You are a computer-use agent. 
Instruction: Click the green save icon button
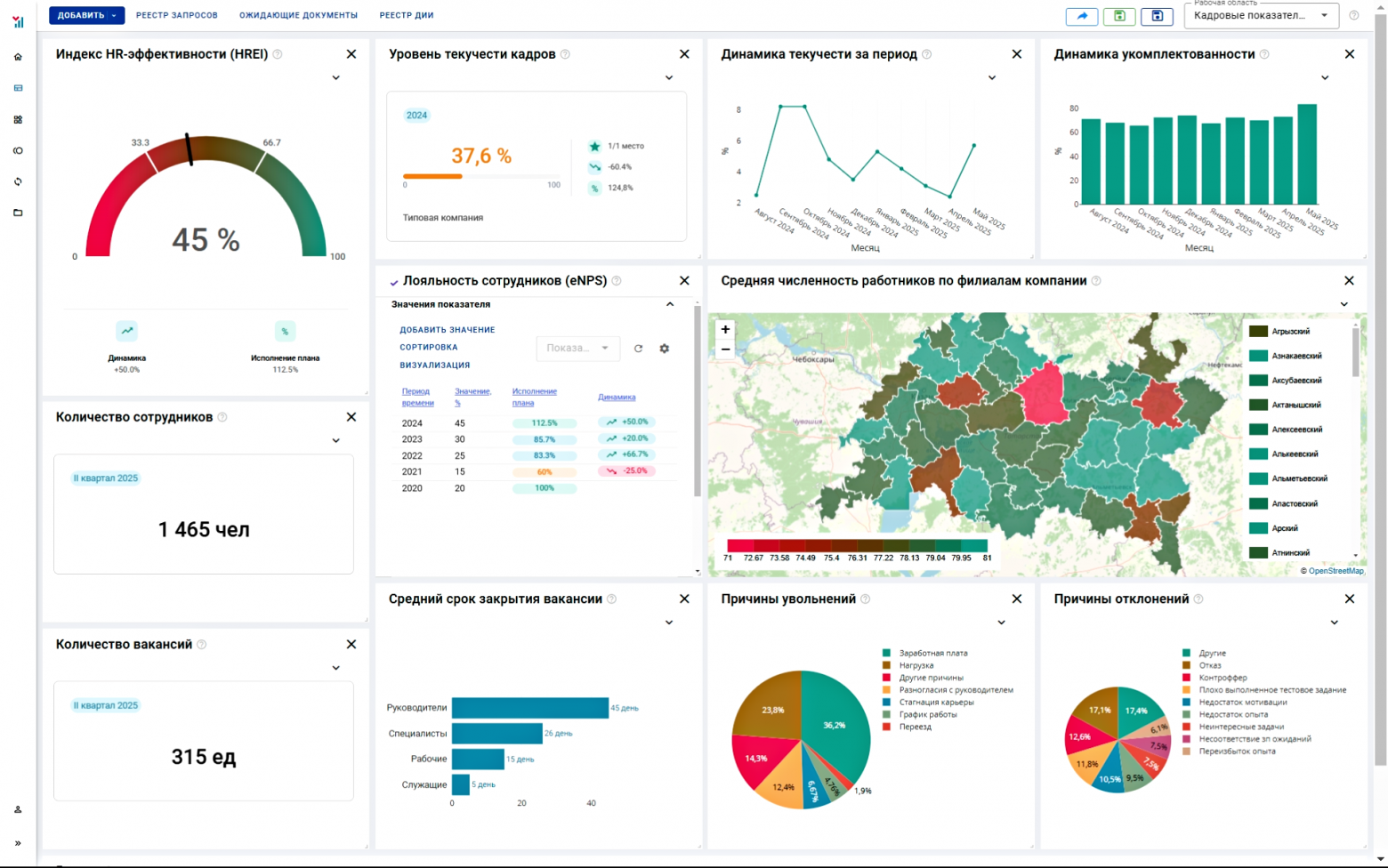pyautogui.click(x=1119, y=16)
